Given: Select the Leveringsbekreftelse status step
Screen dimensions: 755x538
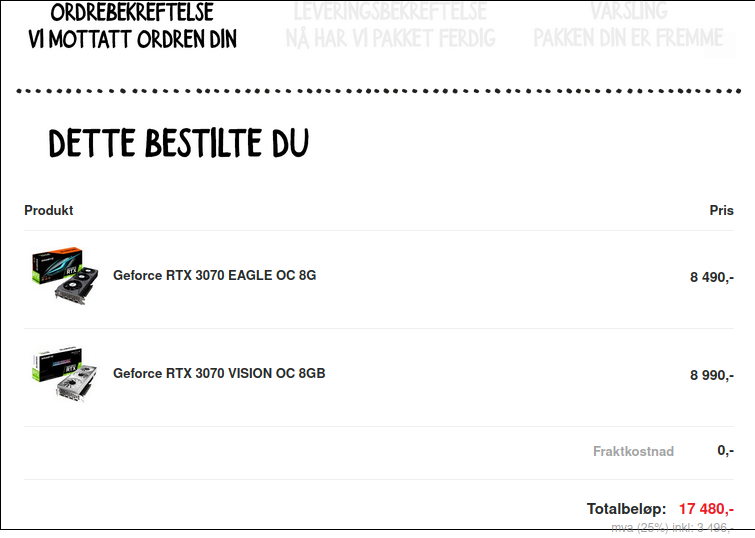Looking at the screenshot, I should [x=390, y=26].
